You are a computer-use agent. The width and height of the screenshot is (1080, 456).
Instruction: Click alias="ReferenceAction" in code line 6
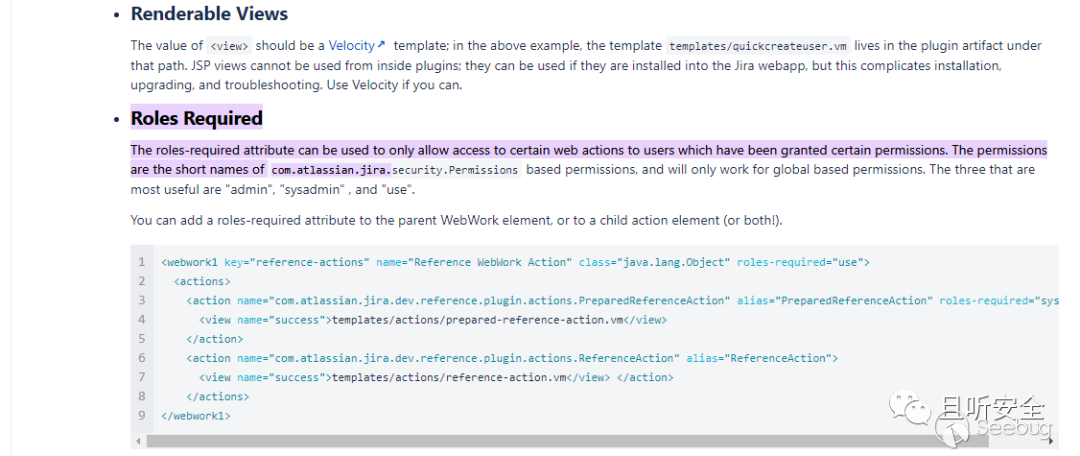pos(761,358)
